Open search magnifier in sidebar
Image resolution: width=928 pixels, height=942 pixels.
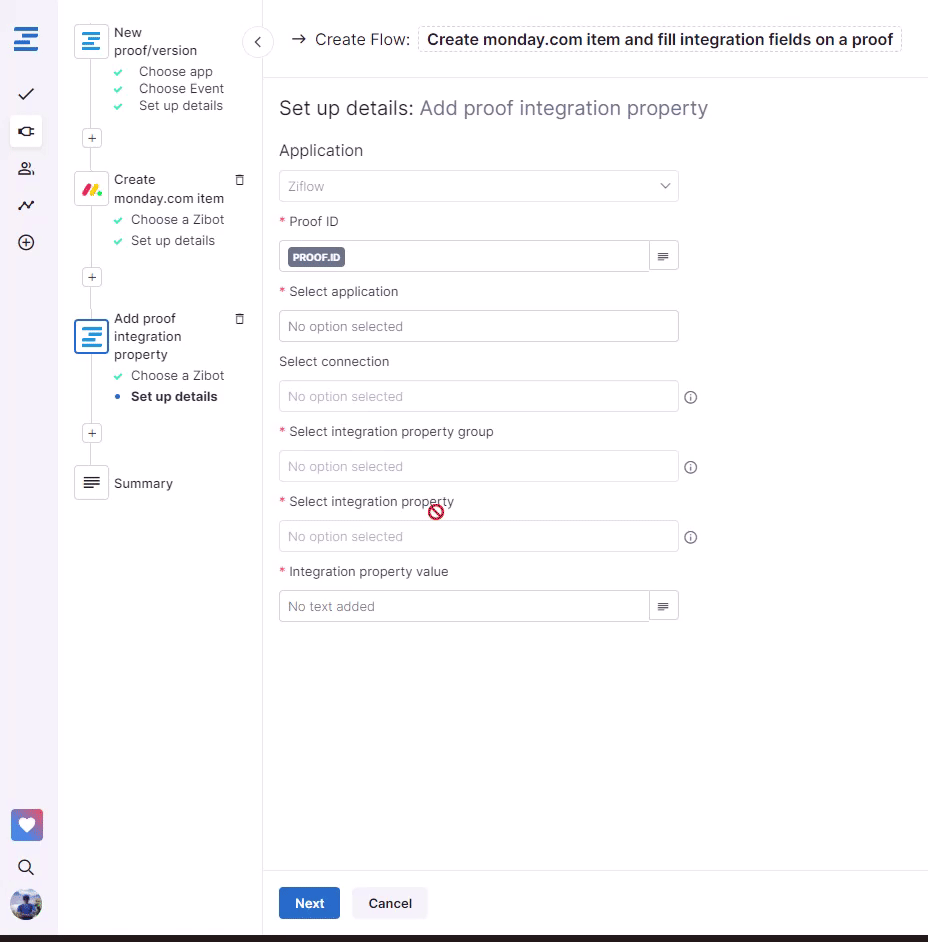click(x=26, y=867)
